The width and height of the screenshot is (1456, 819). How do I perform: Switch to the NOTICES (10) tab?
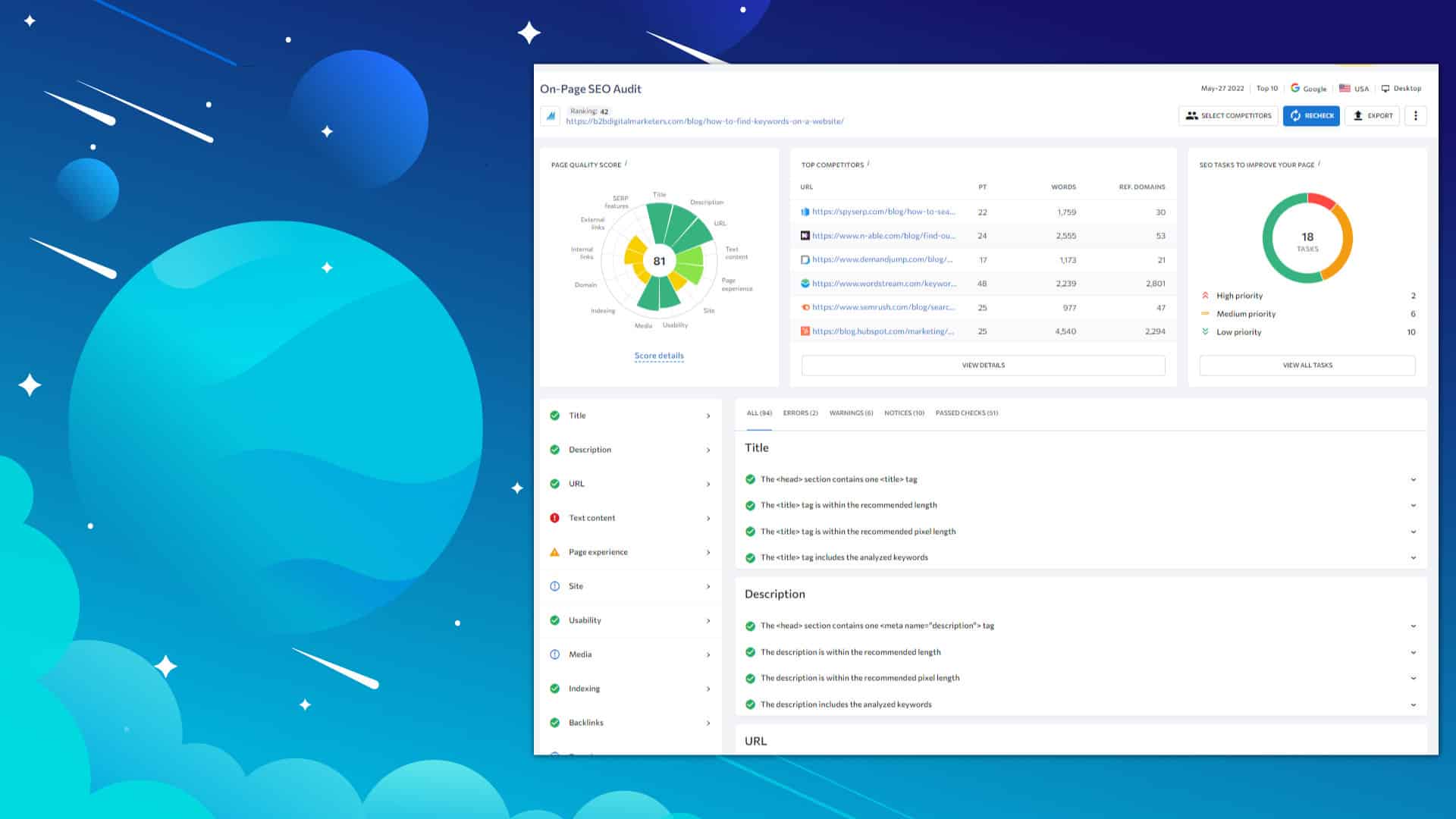tap(904, 413)
